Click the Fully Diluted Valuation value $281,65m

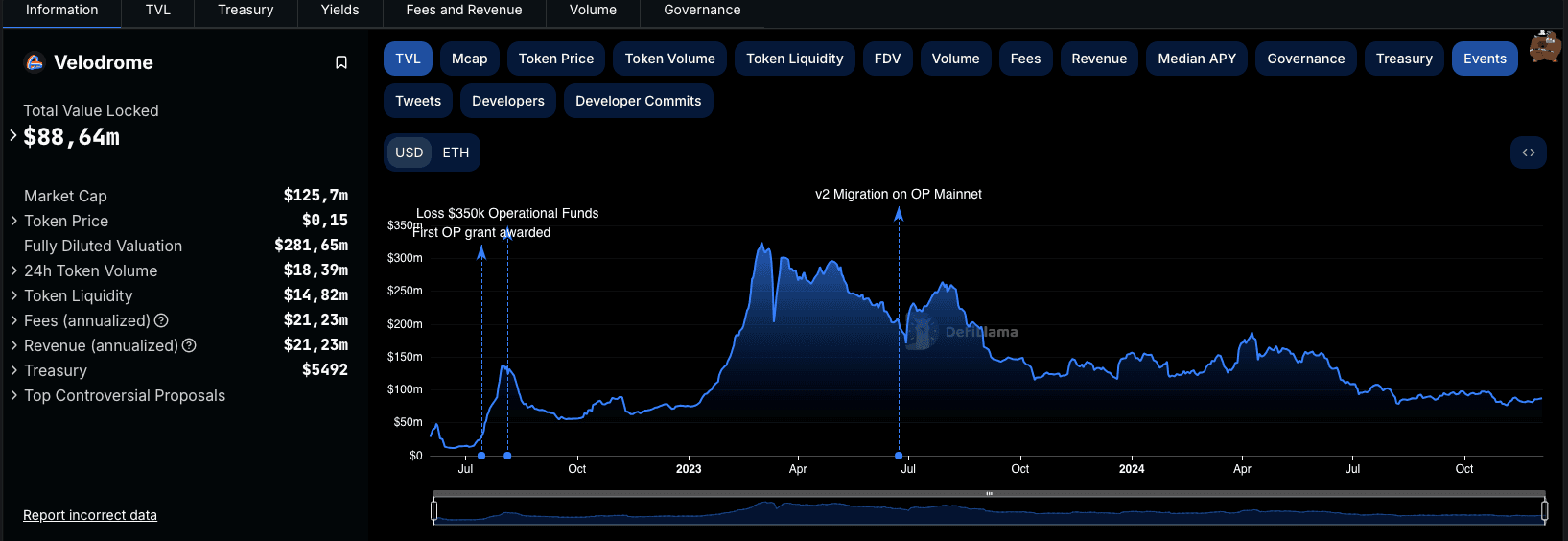(x=312, y=246)
